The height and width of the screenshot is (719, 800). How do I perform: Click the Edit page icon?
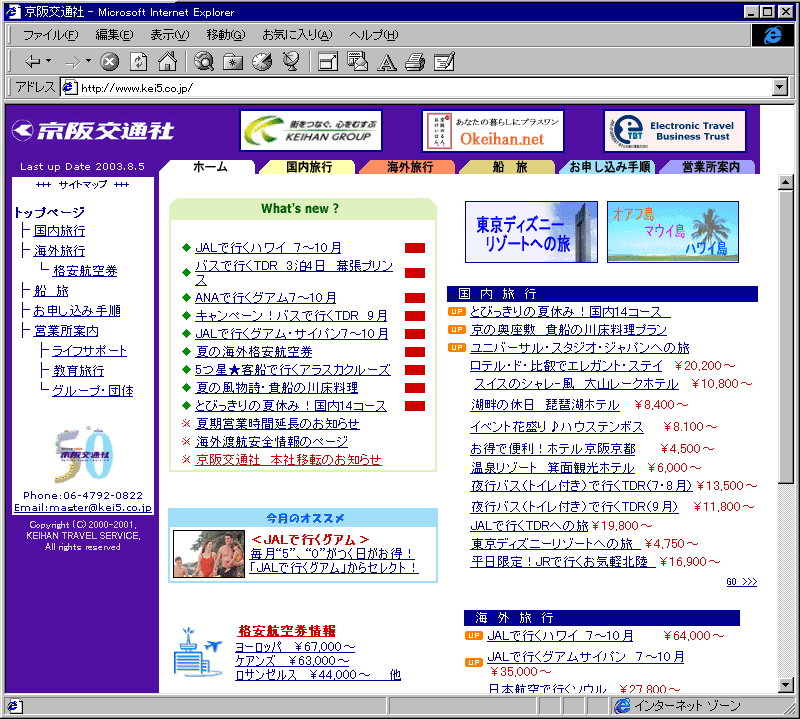pos(444,62)
